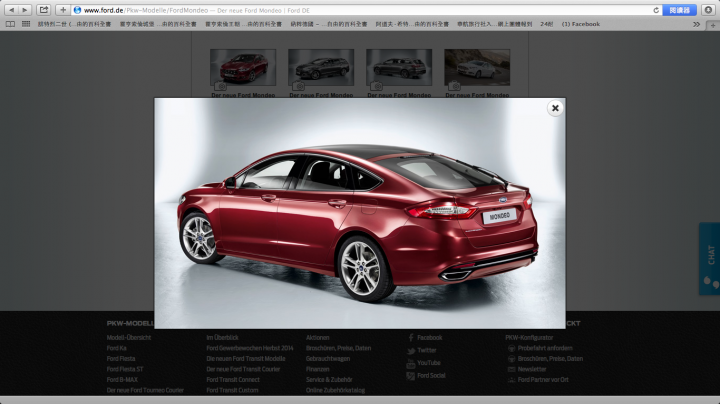Click the Ford Social icon in footer
This screenshot has width=720, height=404.
pos(411,376)
